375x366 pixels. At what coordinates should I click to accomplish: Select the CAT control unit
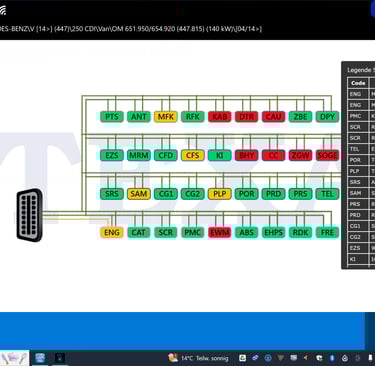pos(139,232)
